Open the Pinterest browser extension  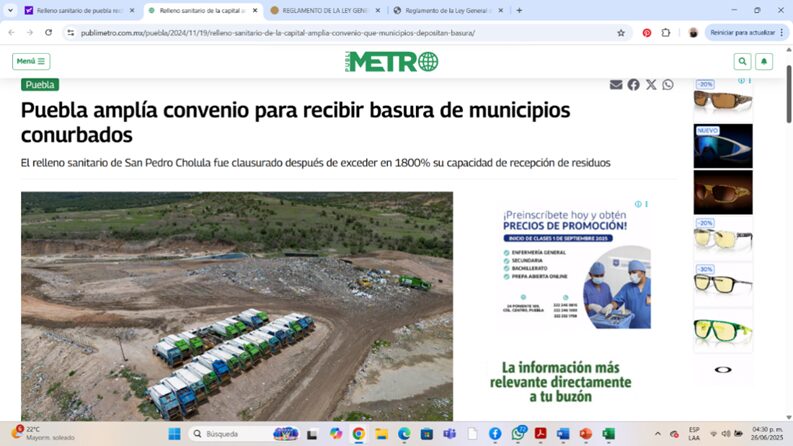(647, 32)
